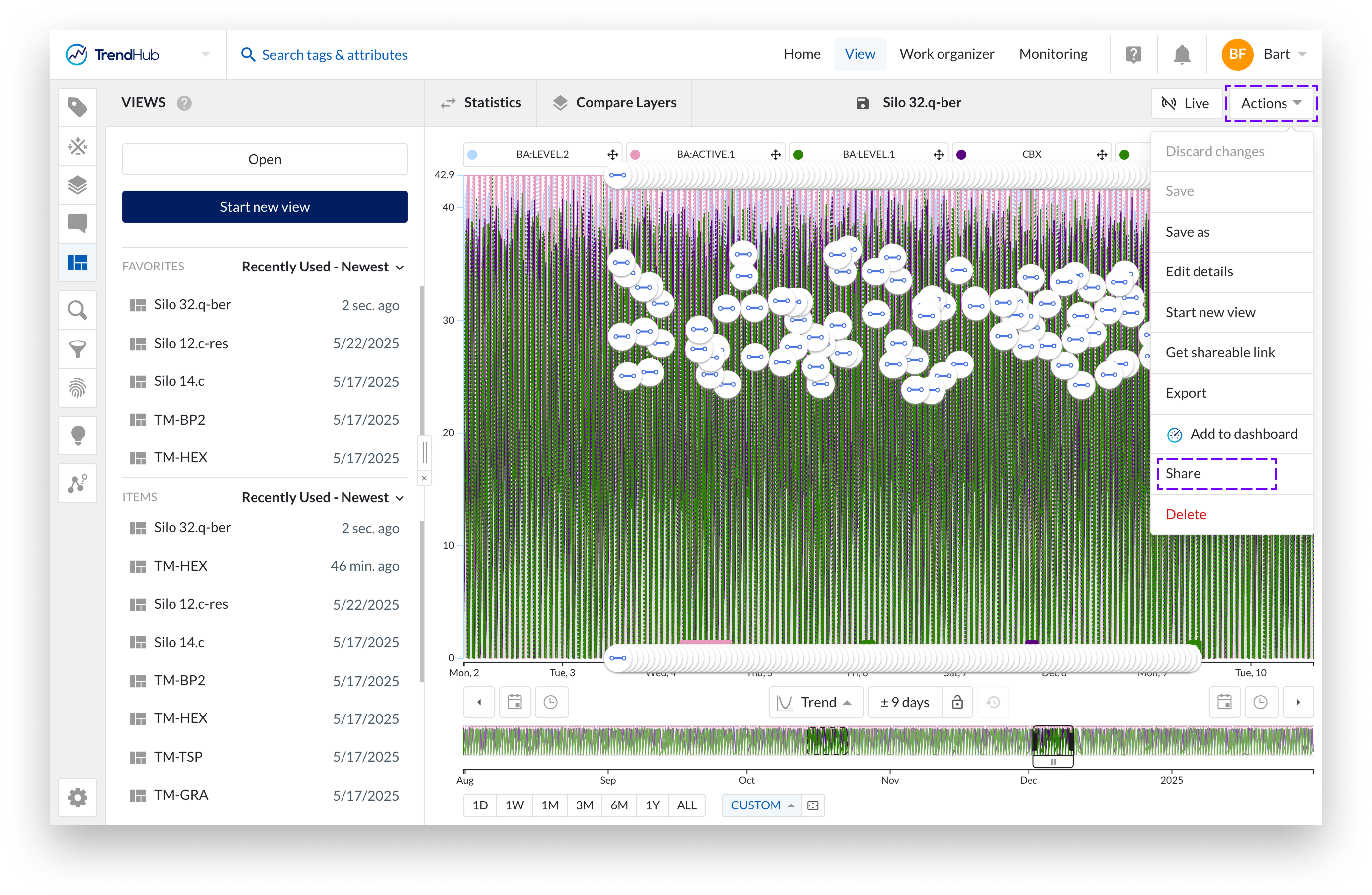Screen dimensions: 1372x895
Task: Click the BA:ACTIVE.1 pink color swatch
Action: tap(635, 155)
